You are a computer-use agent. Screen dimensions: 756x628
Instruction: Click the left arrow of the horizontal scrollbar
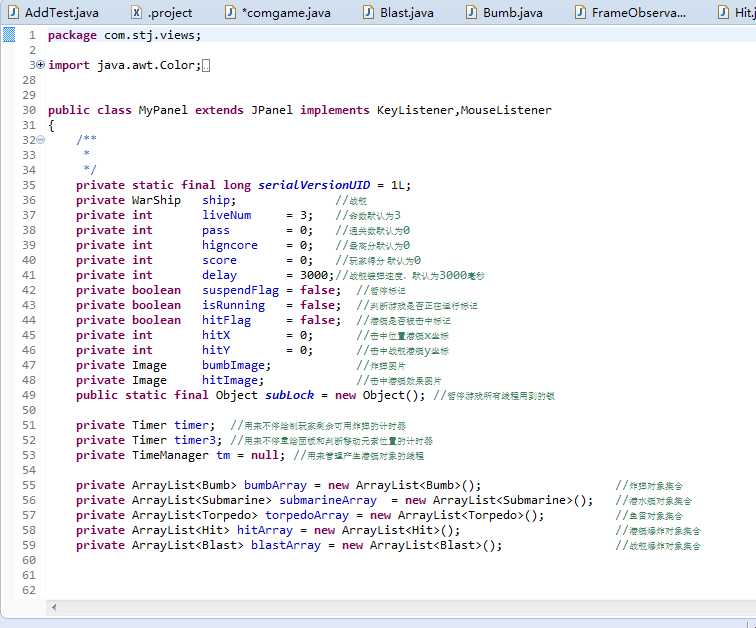click(x=54, y=607)
